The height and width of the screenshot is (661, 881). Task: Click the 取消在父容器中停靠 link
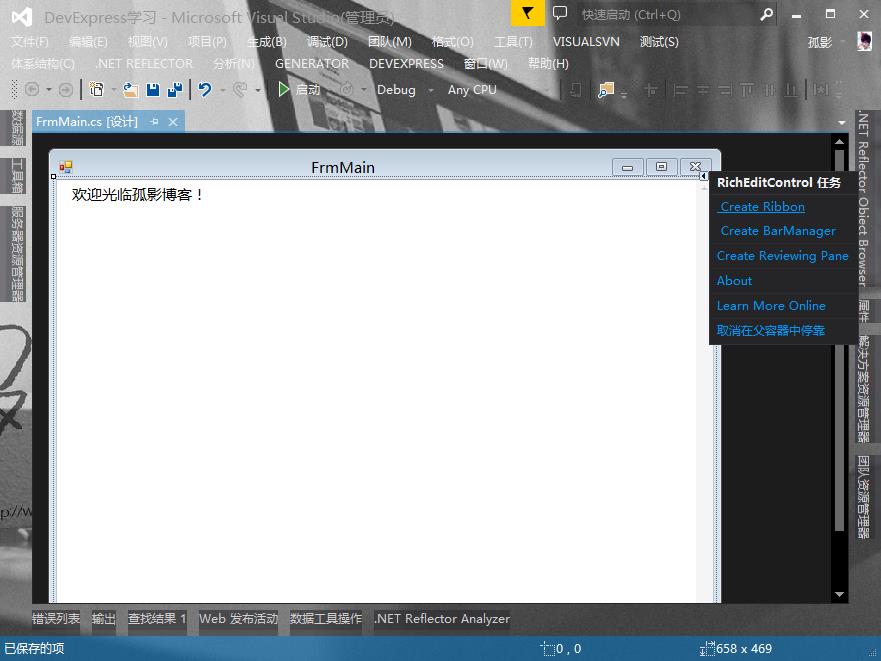[770, 330]
